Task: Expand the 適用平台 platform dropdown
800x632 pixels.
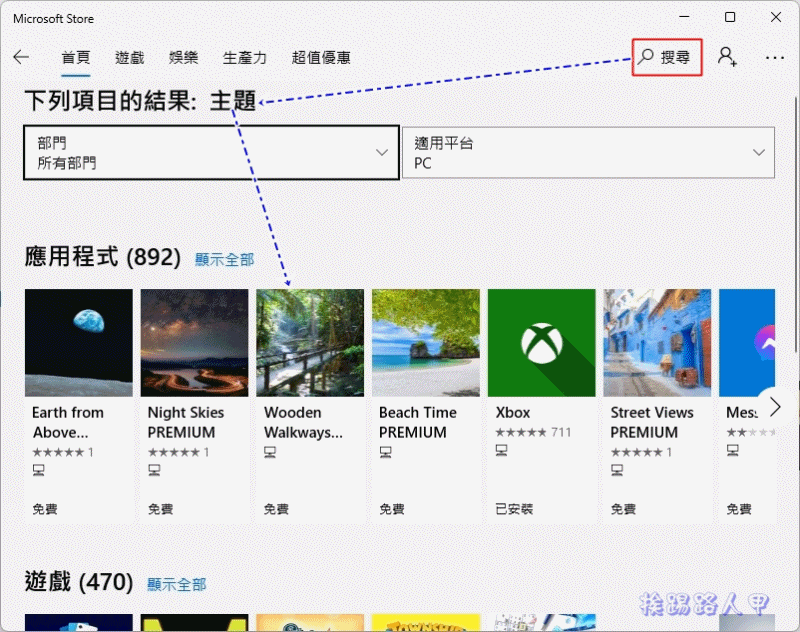Action: pos(588,153)
